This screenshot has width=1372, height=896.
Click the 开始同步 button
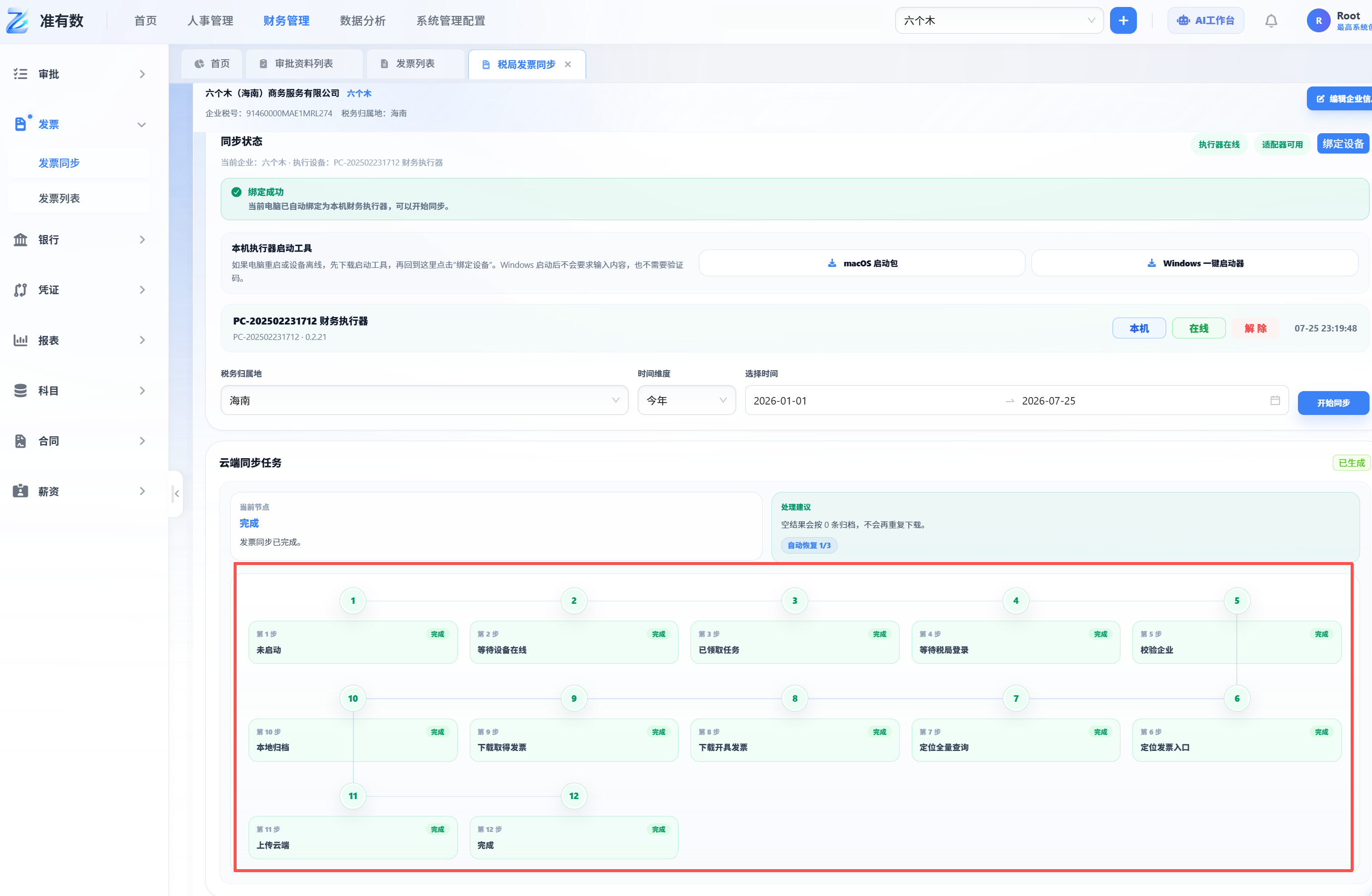pos(1333,403)
